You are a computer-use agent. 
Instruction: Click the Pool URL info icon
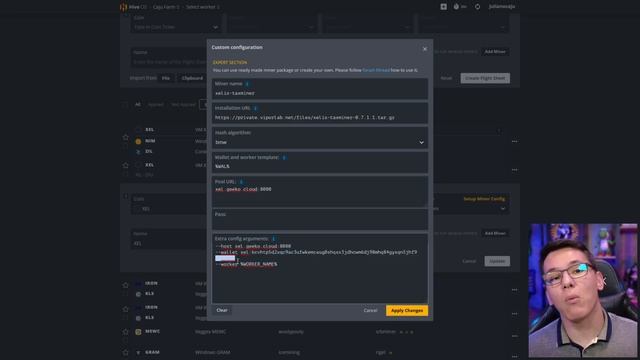coord(241,182)
